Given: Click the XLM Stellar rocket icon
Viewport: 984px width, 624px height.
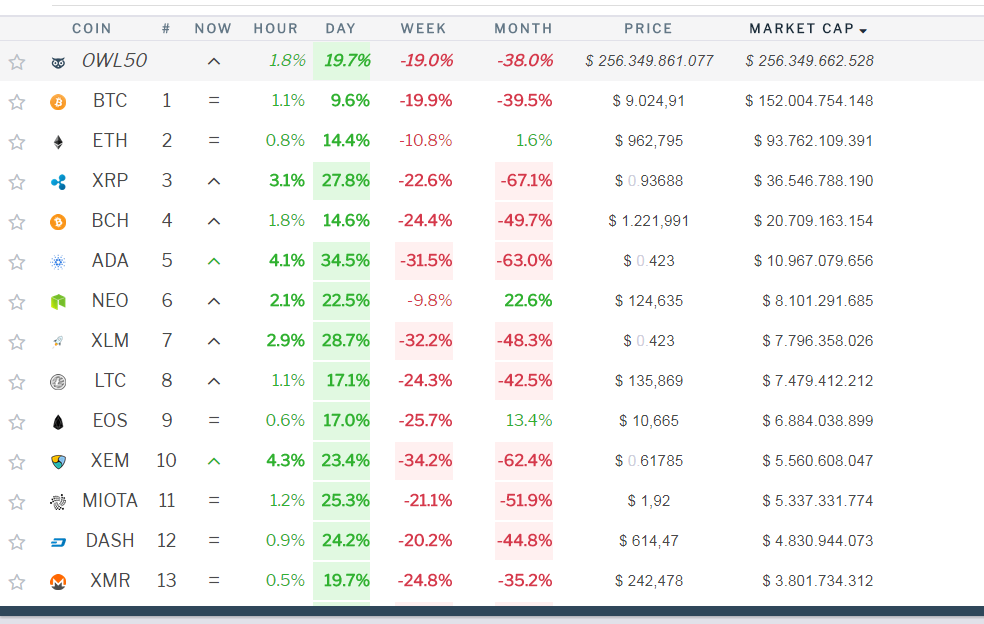Looking at the screenshot, I should (58, 342).
